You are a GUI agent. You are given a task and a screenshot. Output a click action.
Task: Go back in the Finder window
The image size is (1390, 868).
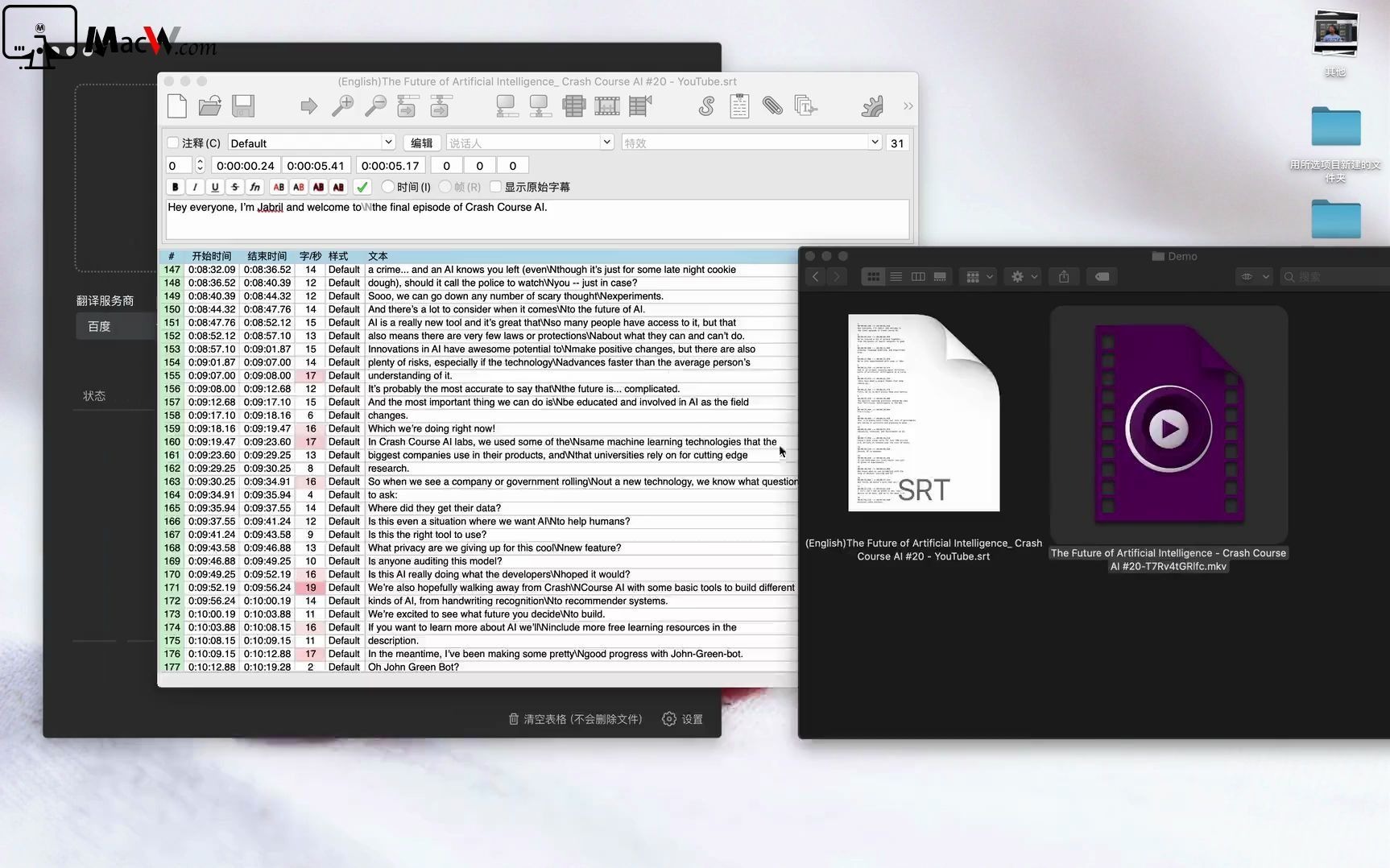click(x=816, y=277)
